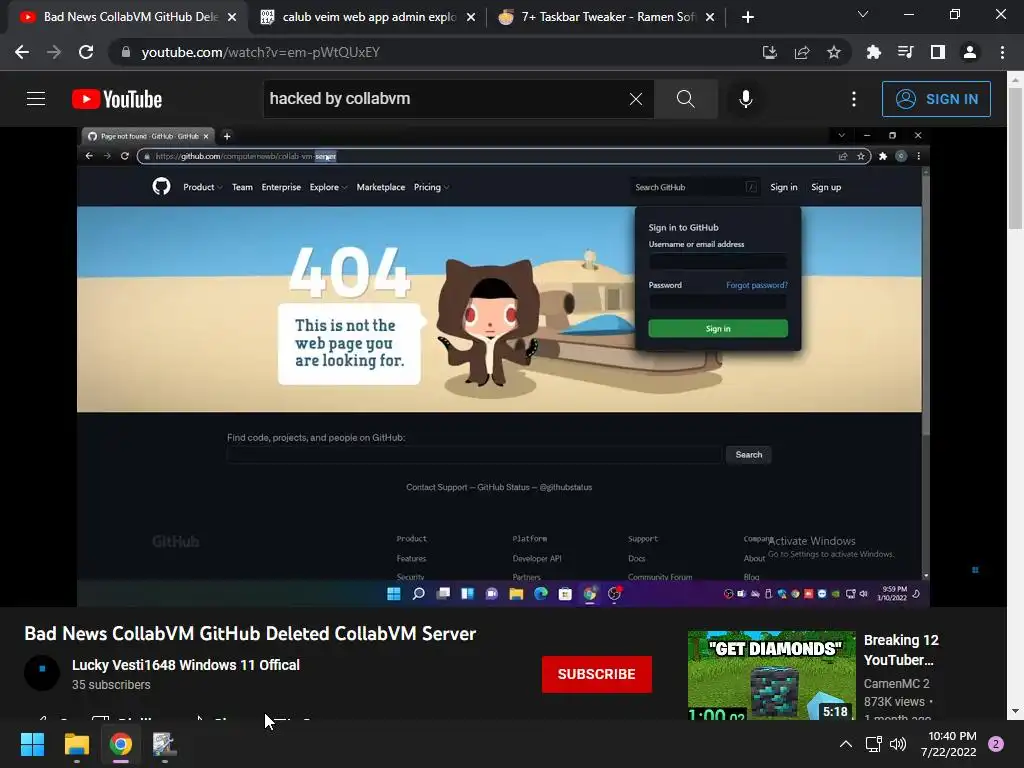This screenshot has width=1024, height=768.
Task: Start voice search with the microphone
Action: tap(745, 99)
